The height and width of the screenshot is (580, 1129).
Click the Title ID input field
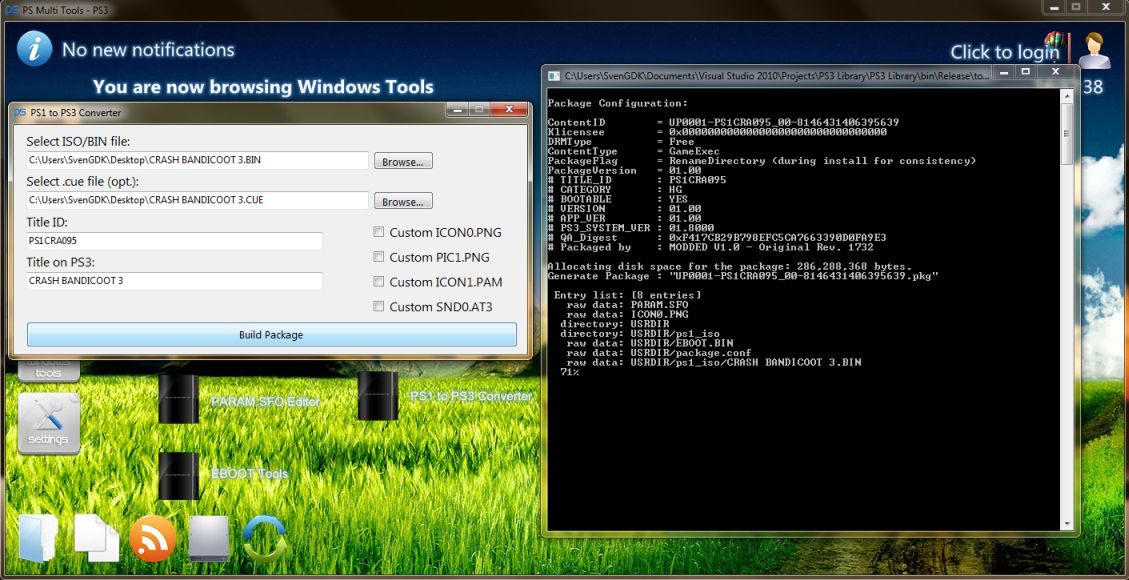[x=175, y=241]
